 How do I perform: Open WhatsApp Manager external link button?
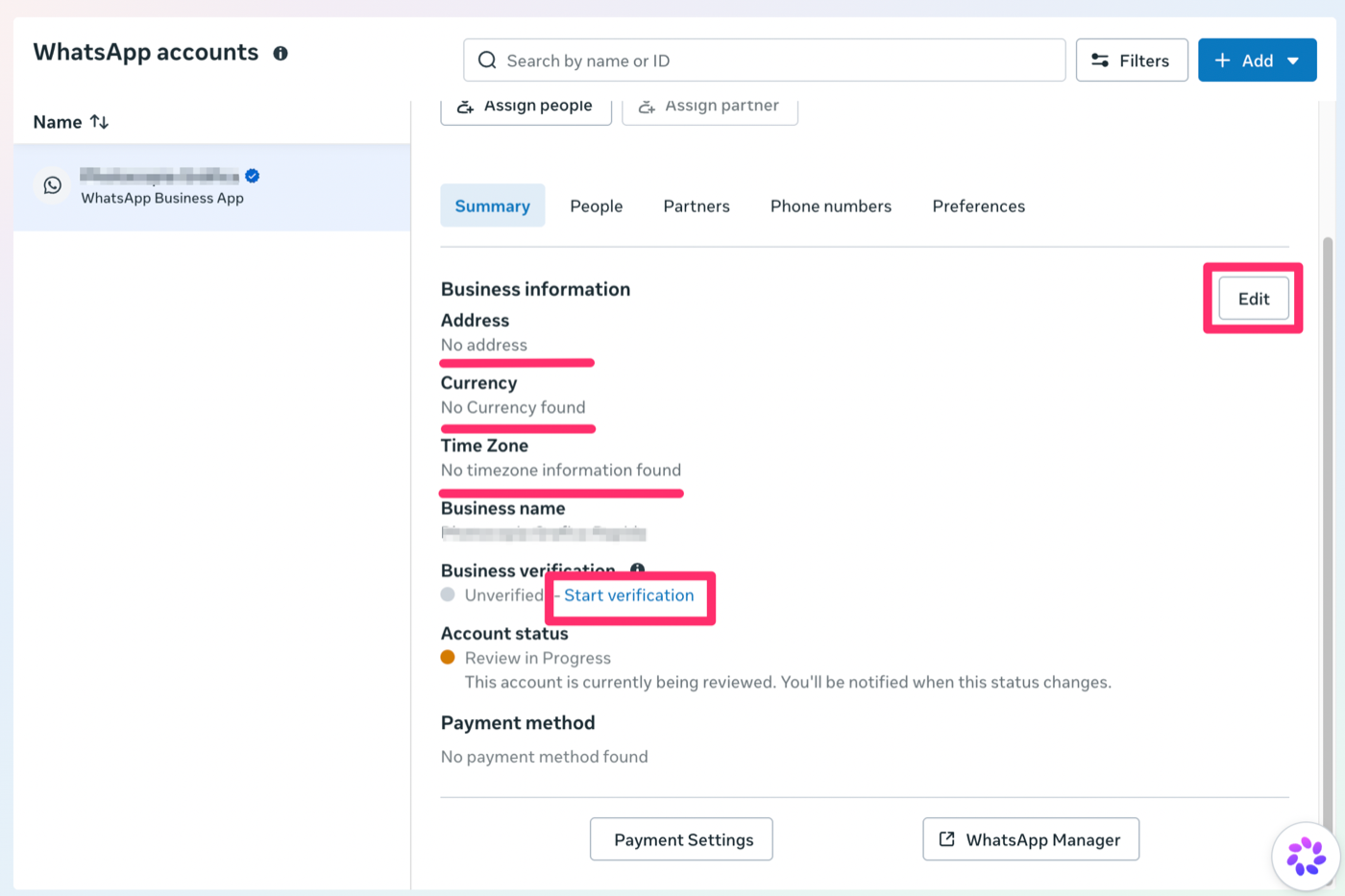click(1031, 839)
